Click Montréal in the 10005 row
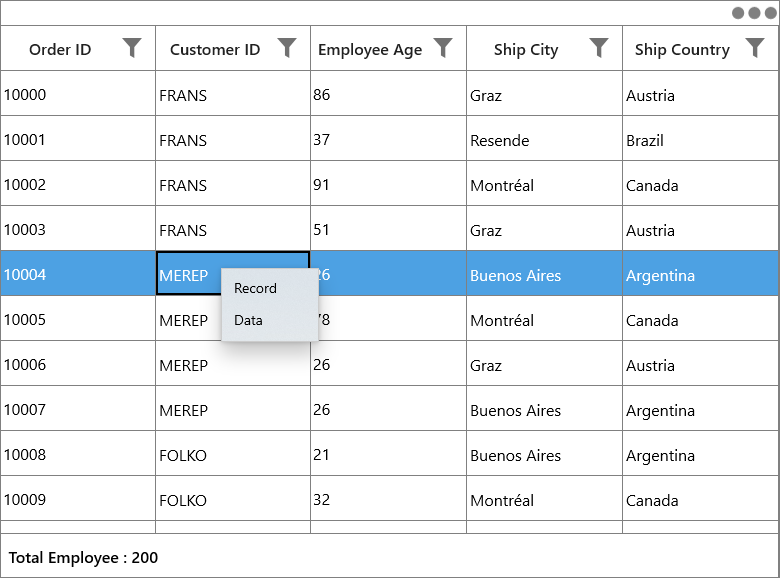Viewport: 780px width, 578px height. pos(544,318)
